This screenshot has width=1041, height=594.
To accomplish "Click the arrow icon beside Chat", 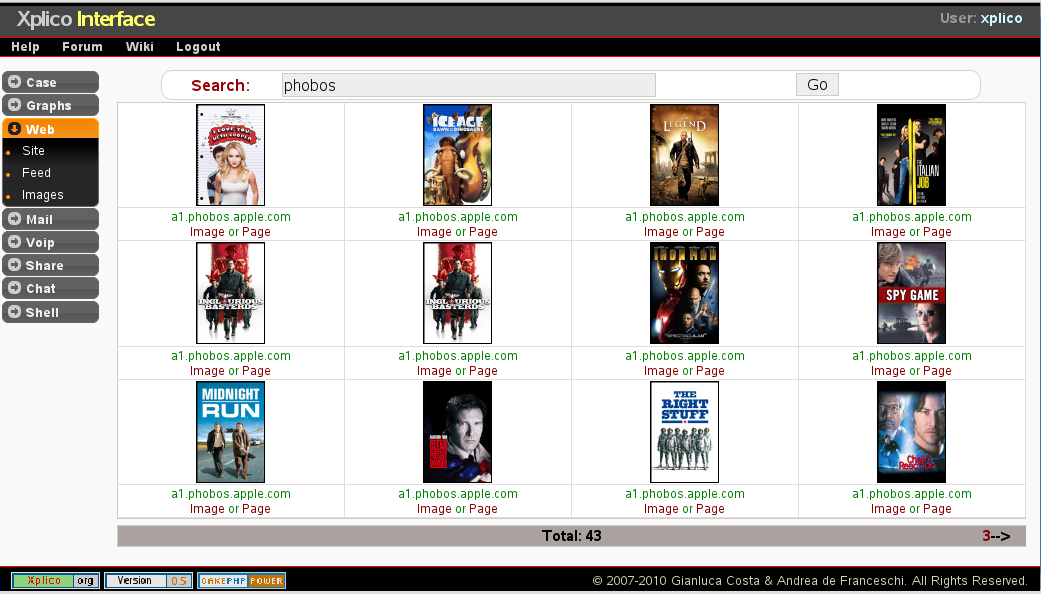I will (x=15, y=288).
